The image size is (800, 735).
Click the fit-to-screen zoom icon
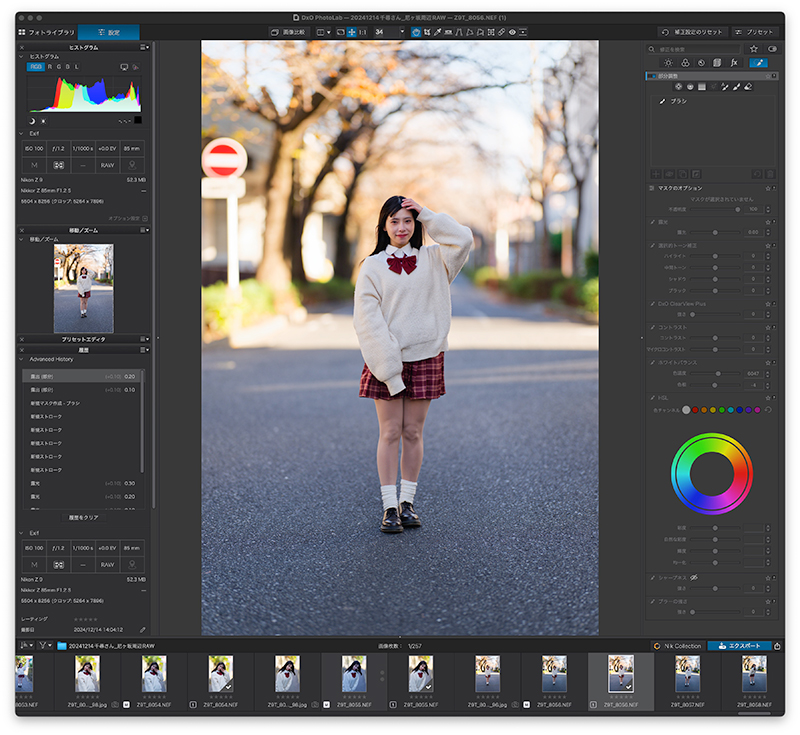click(341, 32)
